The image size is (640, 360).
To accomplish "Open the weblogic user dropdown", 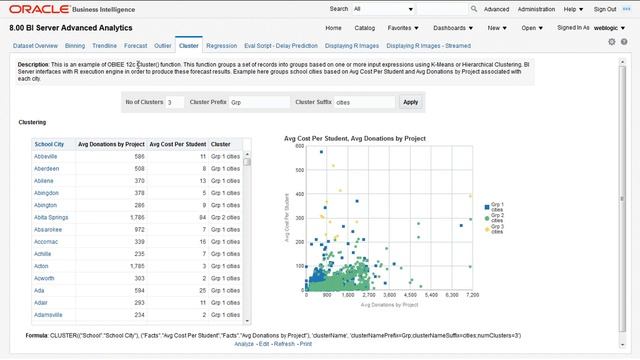I will click(x=609, y=28).
